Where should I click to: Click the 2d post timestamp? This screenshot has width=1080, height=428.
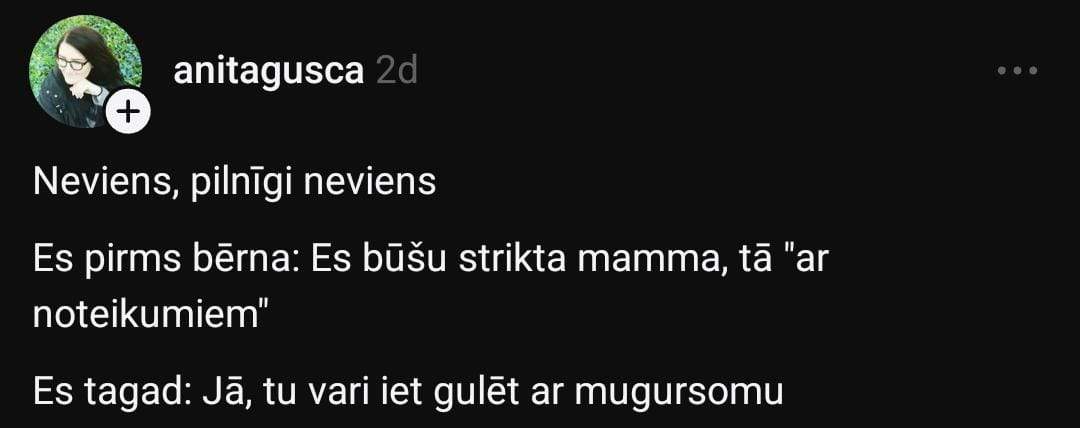pyautogui.click(x=397, y=70)
